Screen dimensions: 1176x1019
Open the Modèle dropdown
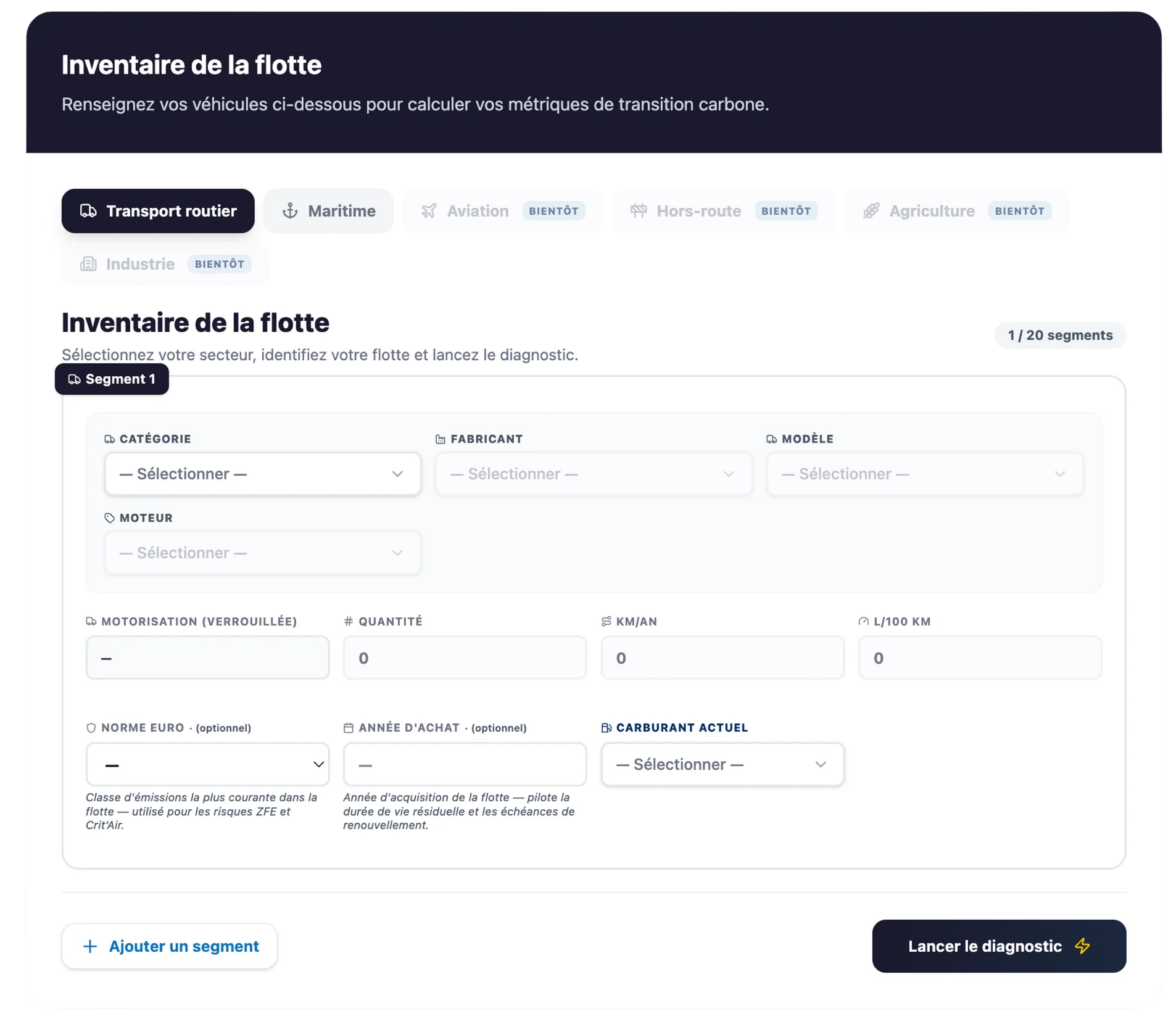[925, 474]
